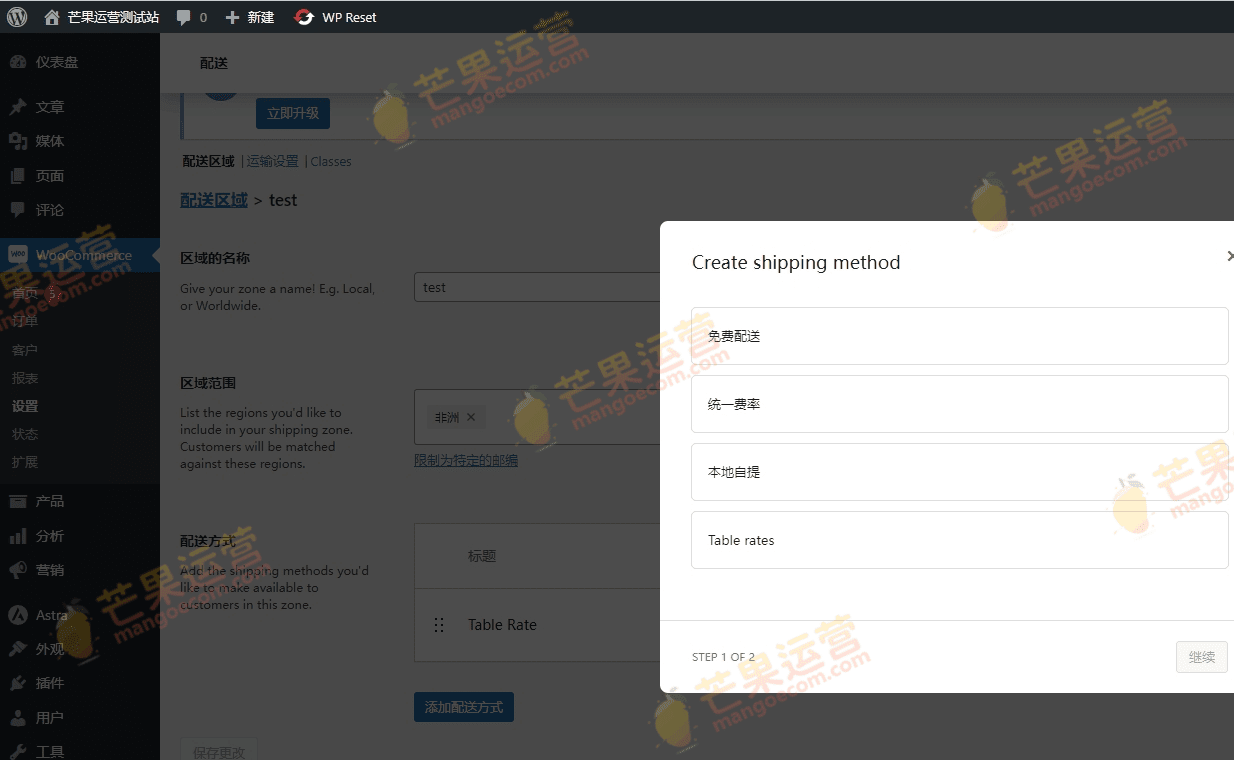Switch to the Classes sub-tab

(331, 161)
